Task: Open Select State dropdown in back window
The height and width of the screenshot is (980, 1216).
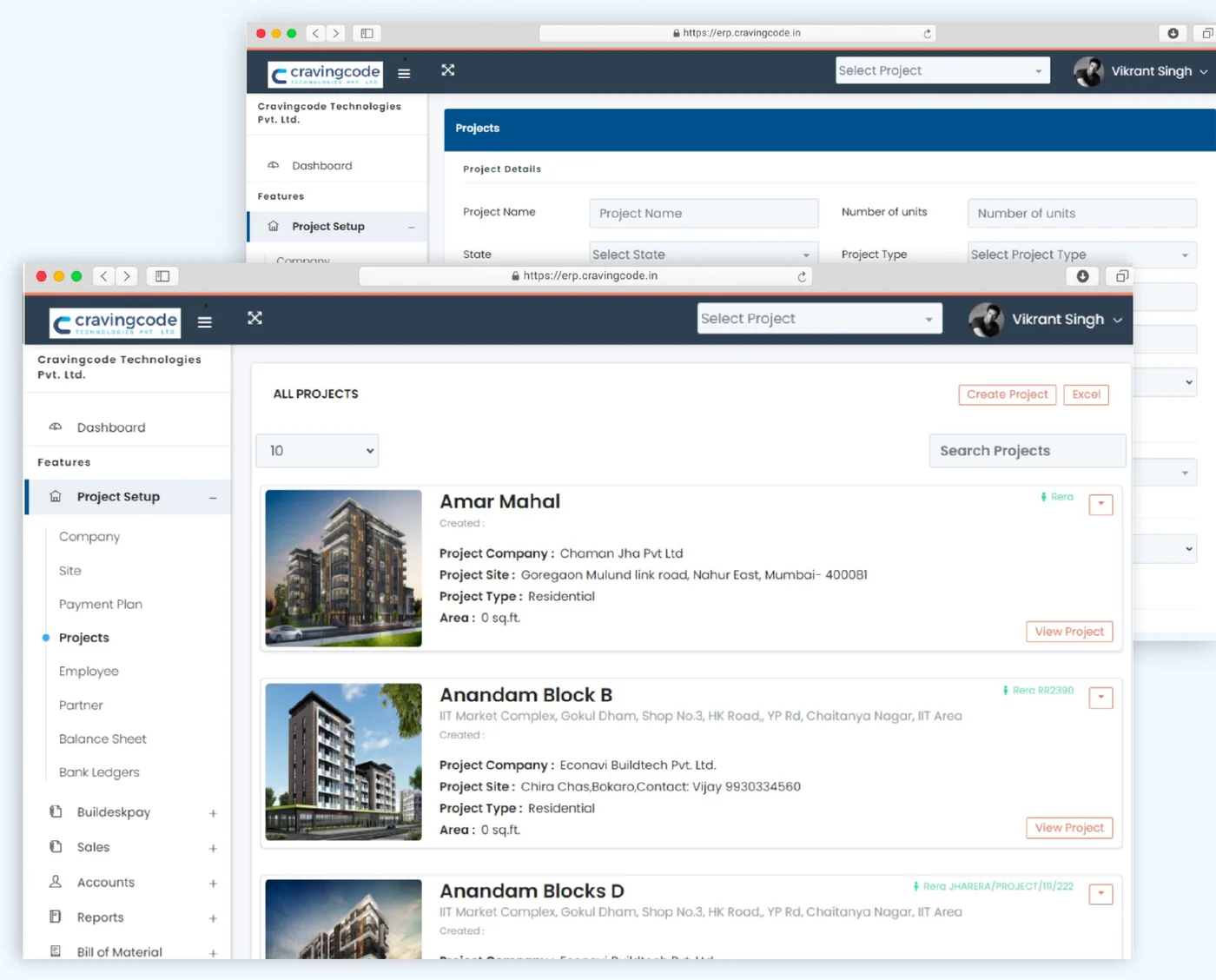Action: 704,254
